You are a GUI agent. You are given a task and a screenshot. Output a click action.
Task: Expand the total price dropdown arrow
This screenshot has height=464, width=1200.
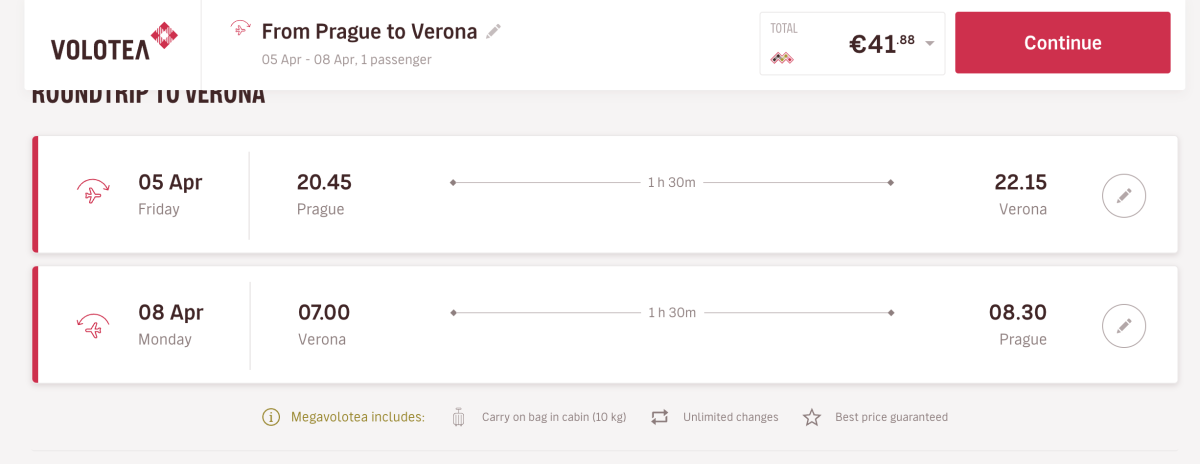[x=930, y=43]
